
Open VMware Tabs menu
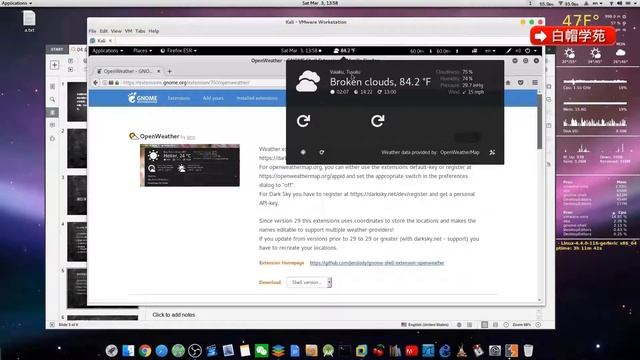(140, 31)
